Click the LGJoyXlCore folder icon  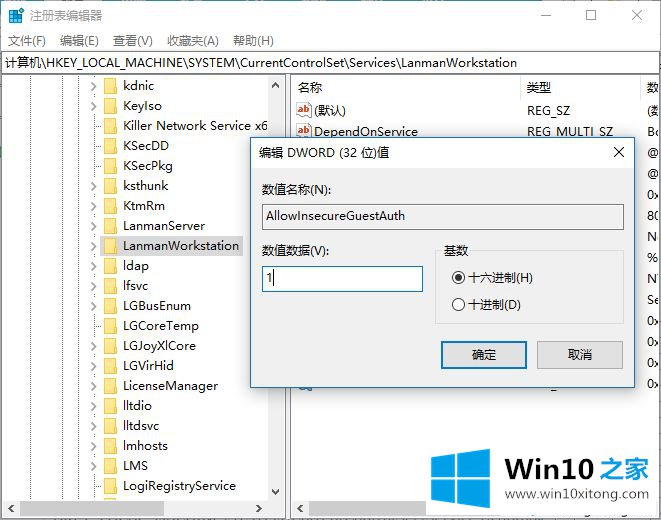click(x=110, y=346)
